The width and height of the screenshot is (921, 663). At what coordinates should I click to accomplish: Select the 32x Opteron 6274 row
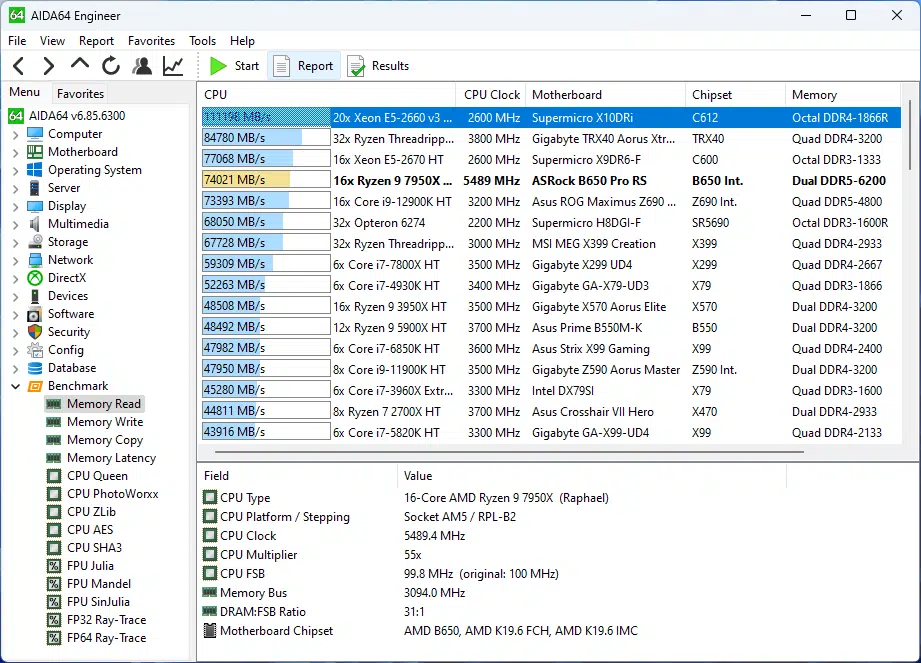[x=551, y=223]
